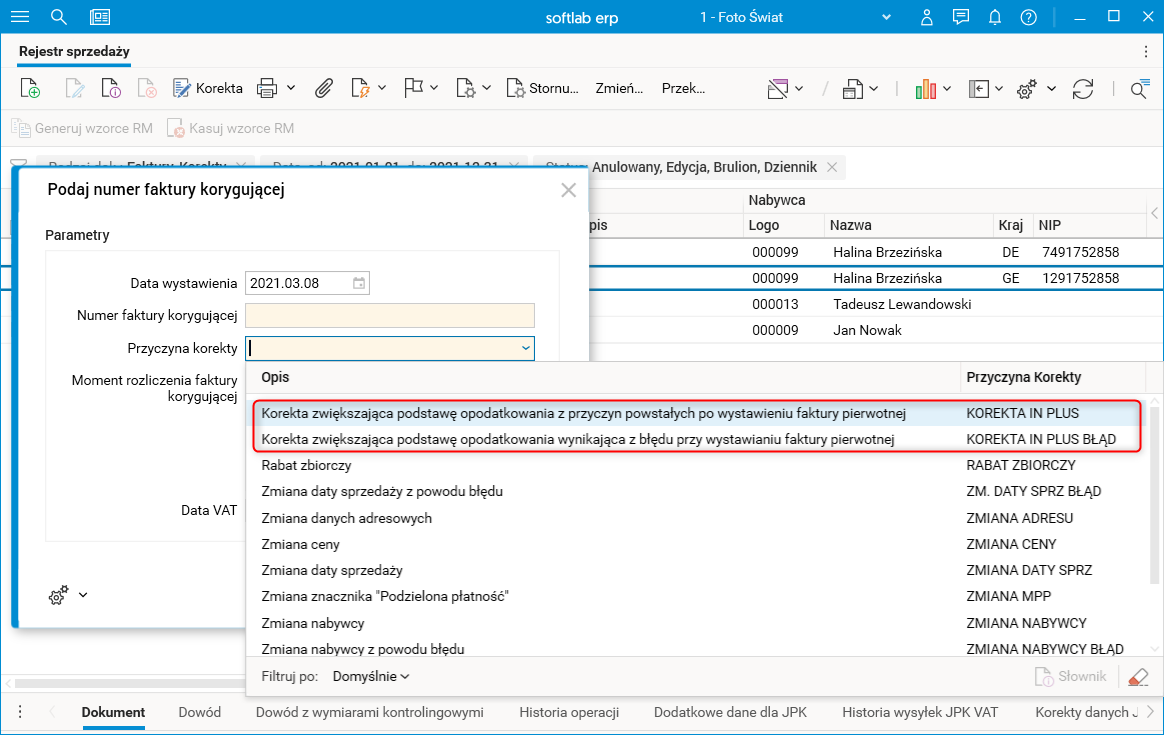Click the Numer faktury korygującej input field

[x=390, y=316]
